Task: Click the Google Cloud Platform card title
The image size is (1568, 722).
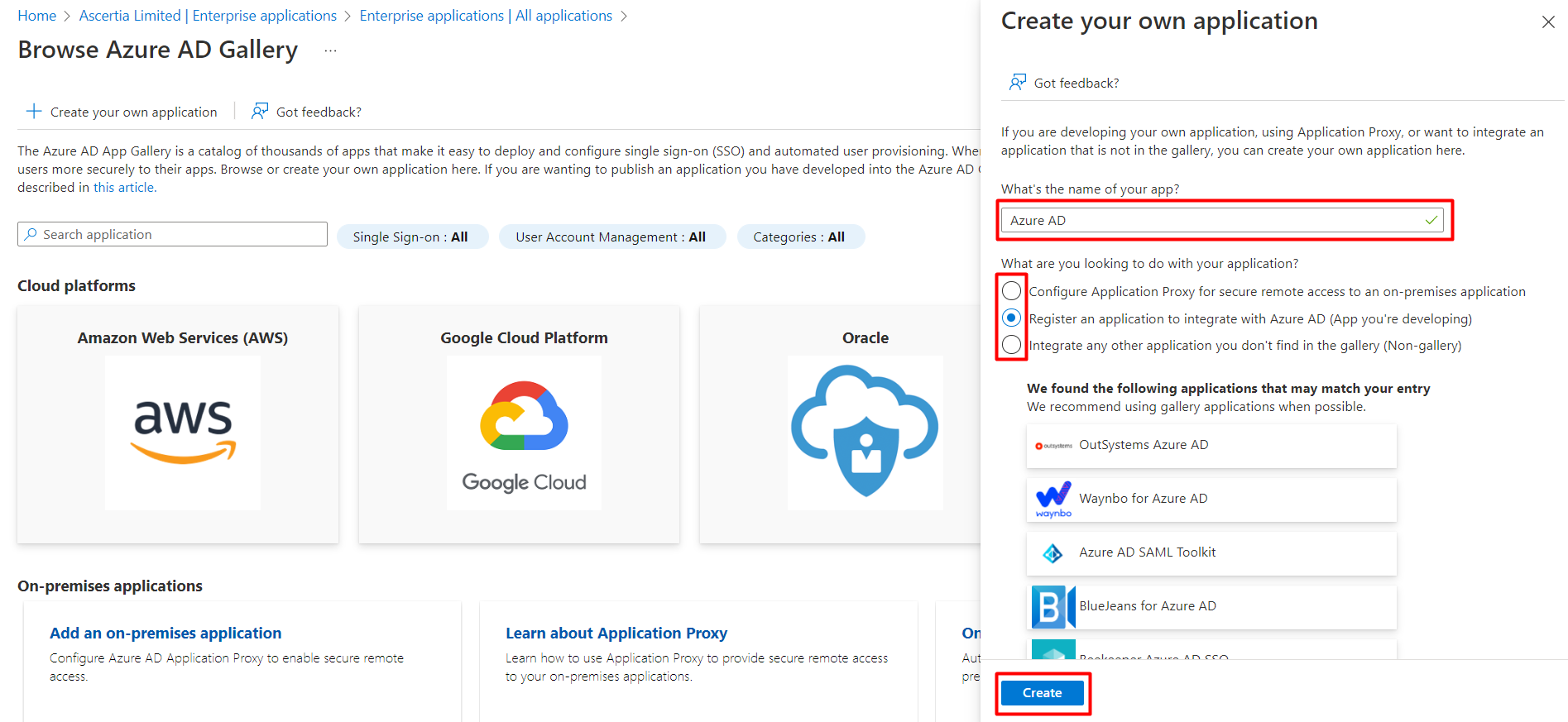Action: (x=524, y=337)
